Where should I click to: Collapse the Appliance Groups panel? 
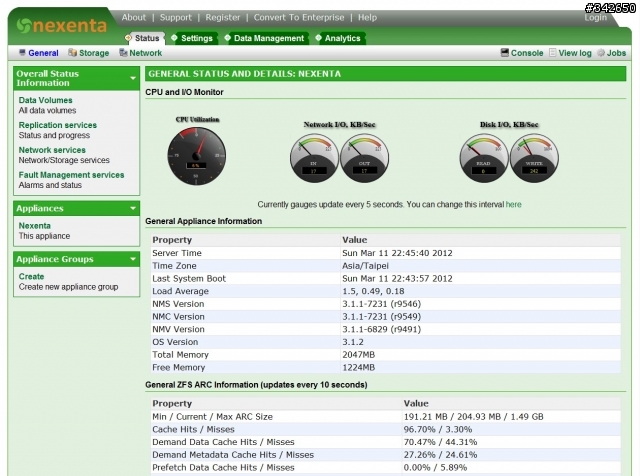click(x=133, y=259)
